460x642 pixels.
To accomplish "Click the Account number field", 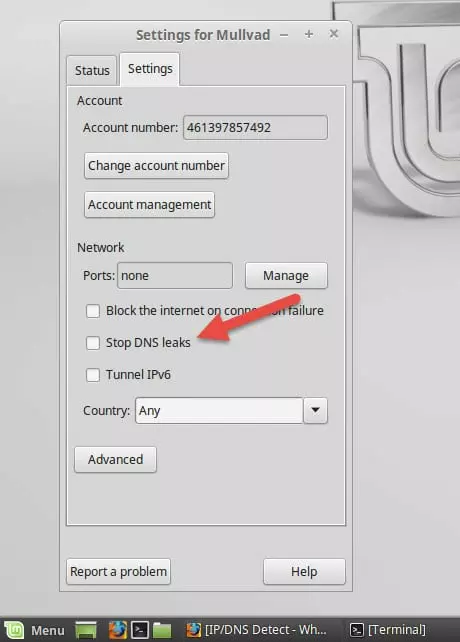I will 255,127.
